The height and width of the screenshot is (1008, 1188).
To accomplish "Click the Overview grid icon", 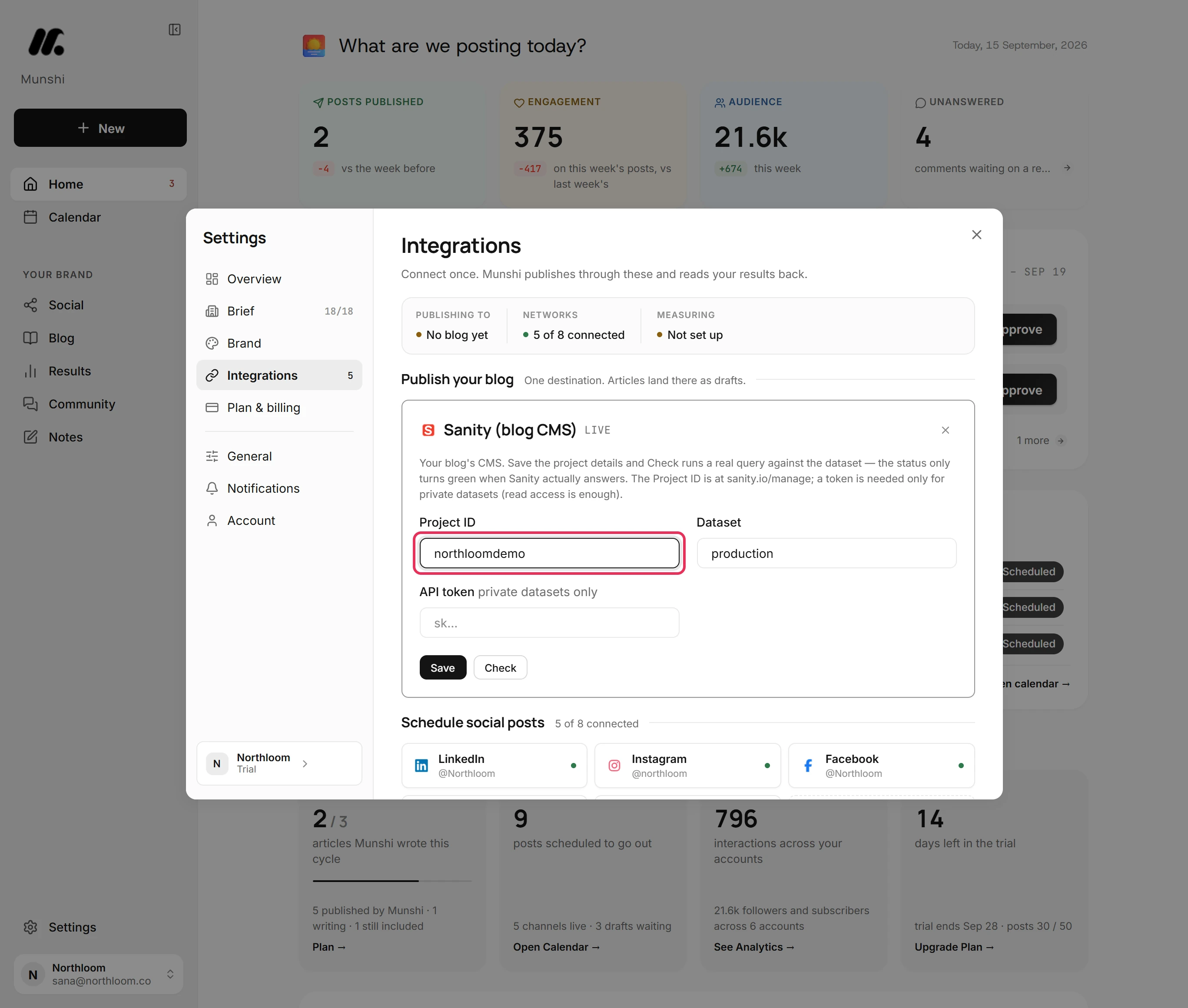I will 212,279.
